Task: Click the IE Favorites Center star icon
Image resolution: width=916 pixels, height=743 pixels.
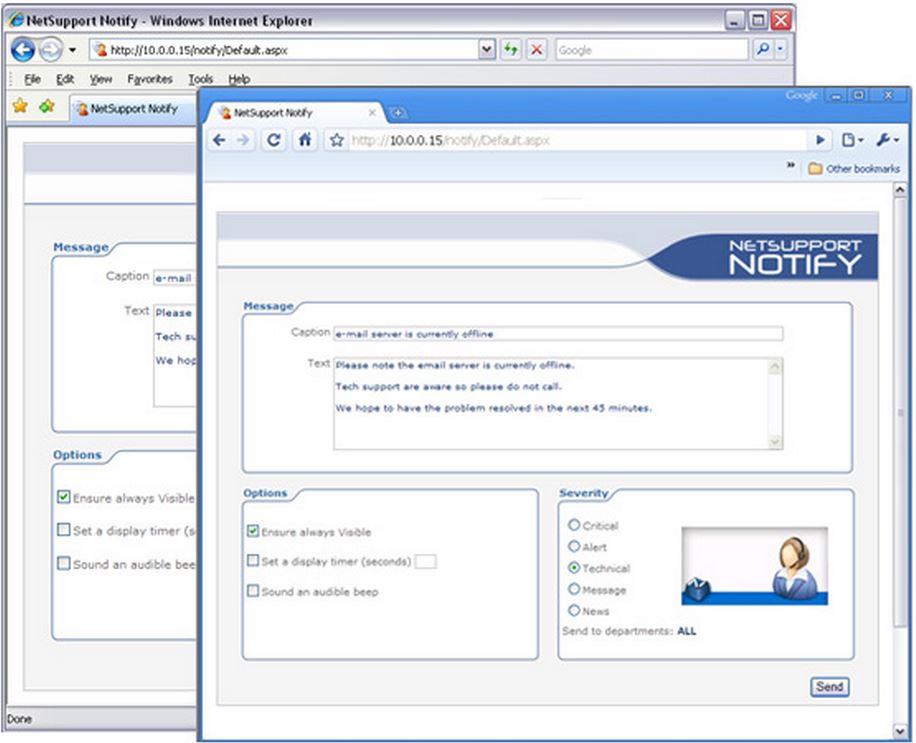Action: point(20,106)
